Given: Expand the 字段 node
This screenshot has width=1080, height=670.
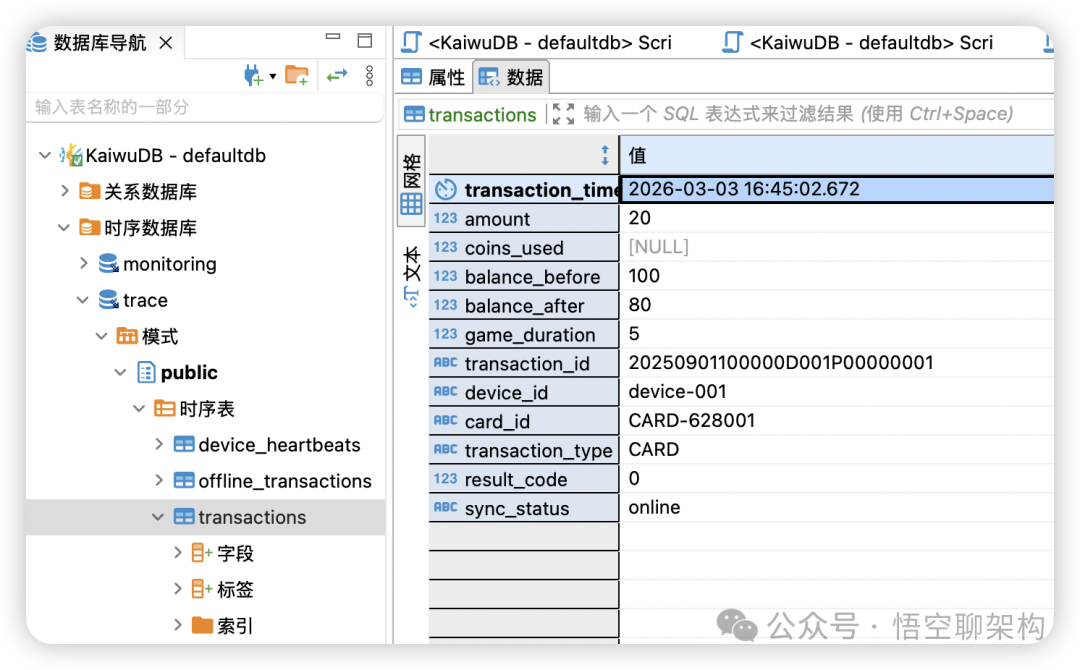Looking at the screenshot, I should [x=178, y=552].
